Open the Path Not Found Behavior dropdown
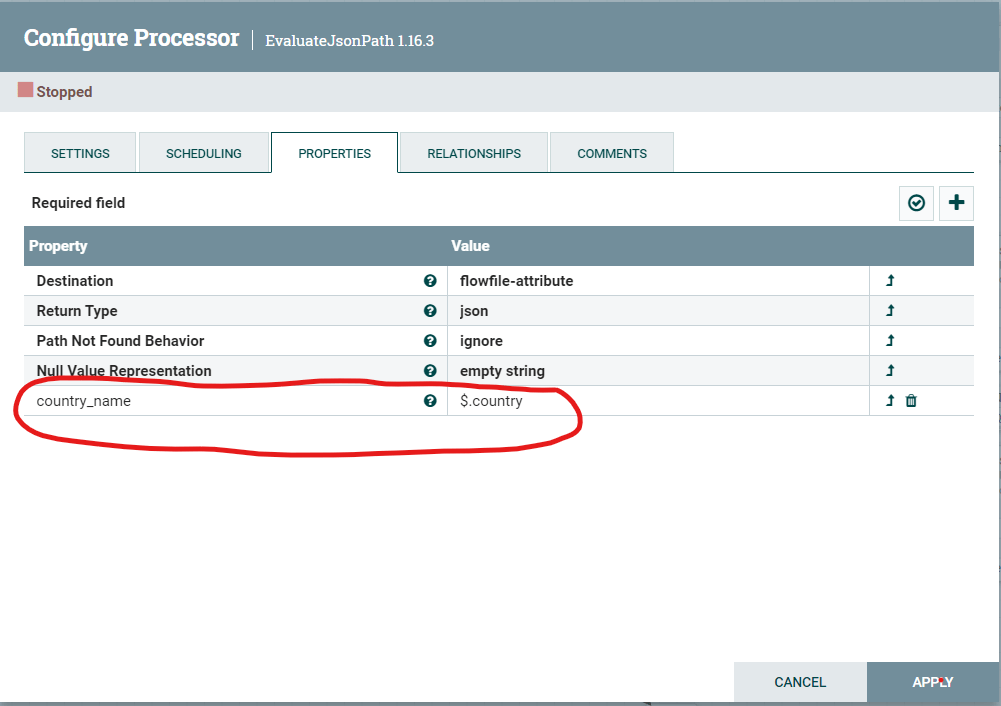 click(x=600, y=341)
